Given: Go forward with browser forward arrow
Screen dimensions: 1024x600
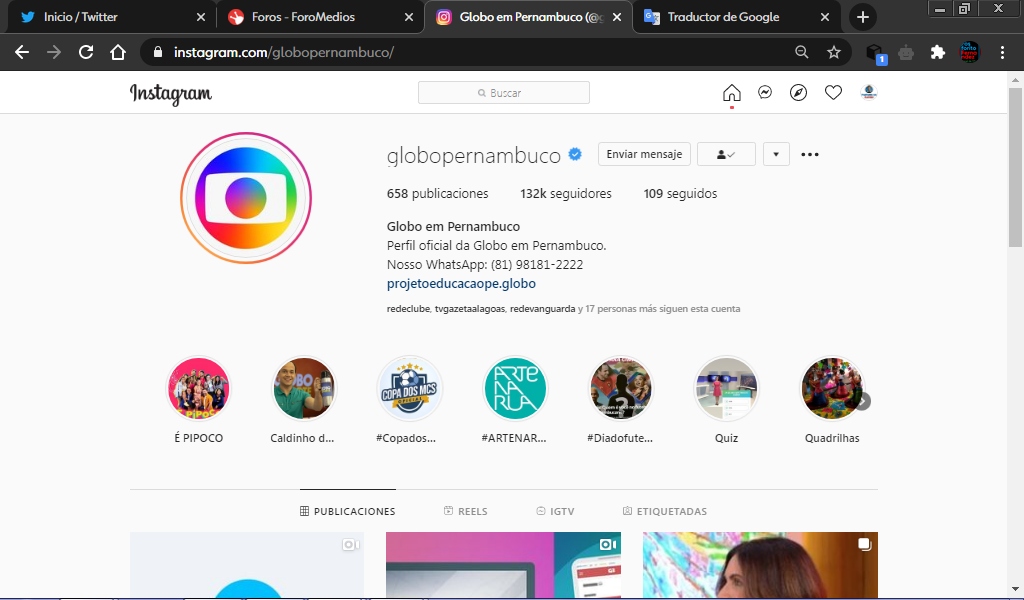Looking at the screenshot, I should [54, 52].
